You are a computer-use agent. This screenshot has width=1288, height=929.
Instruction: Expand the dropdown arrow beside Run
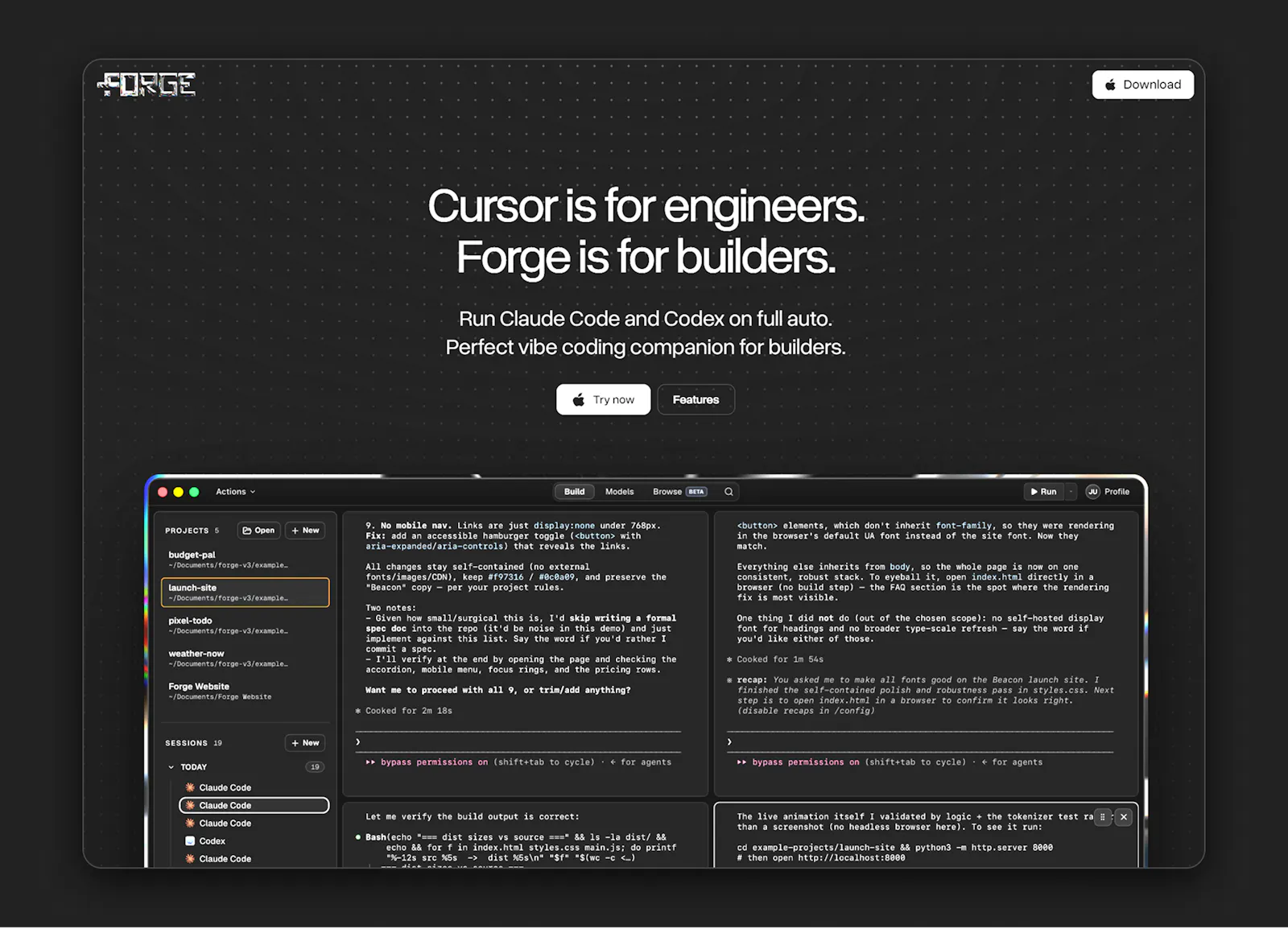pos(1071,492)
